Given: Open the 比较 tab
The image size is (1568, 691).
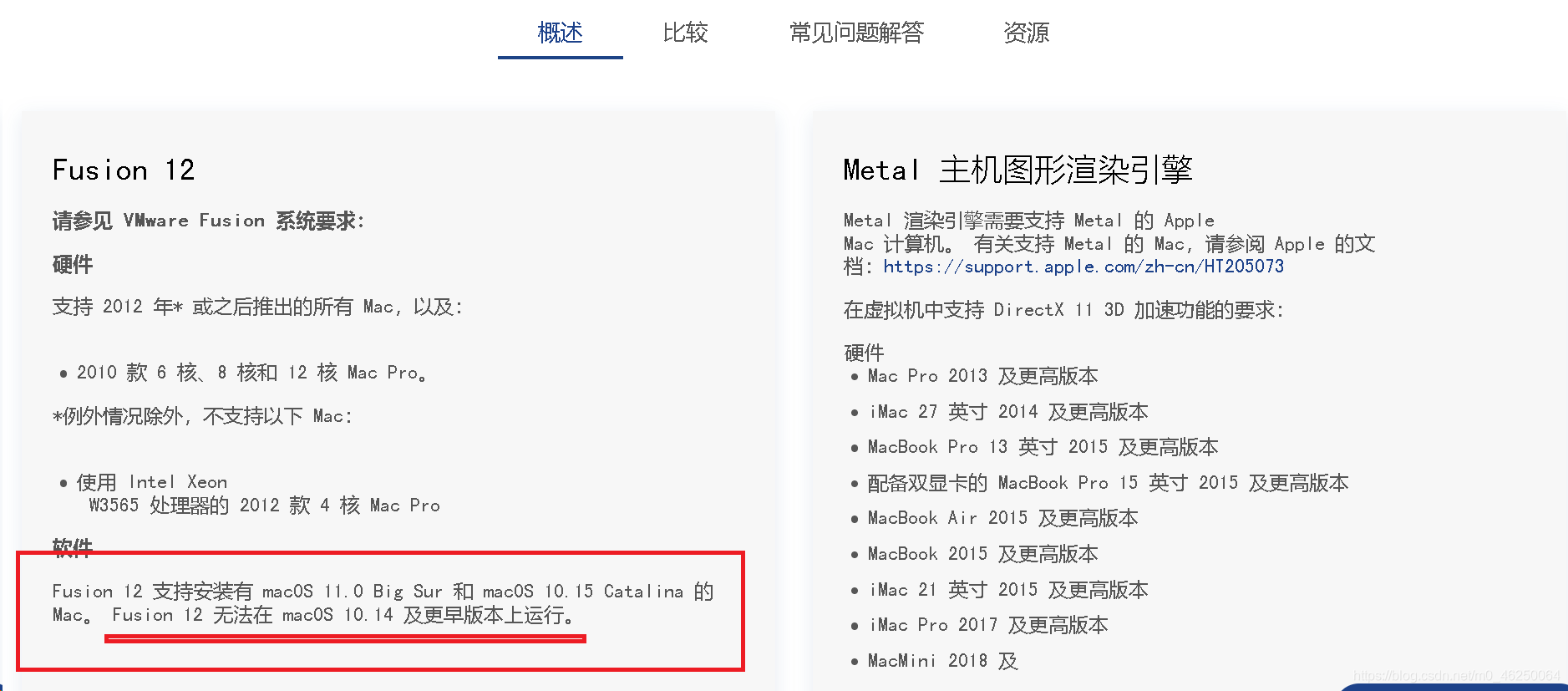Looking at the screenshot, I should (x=685, y=33).
